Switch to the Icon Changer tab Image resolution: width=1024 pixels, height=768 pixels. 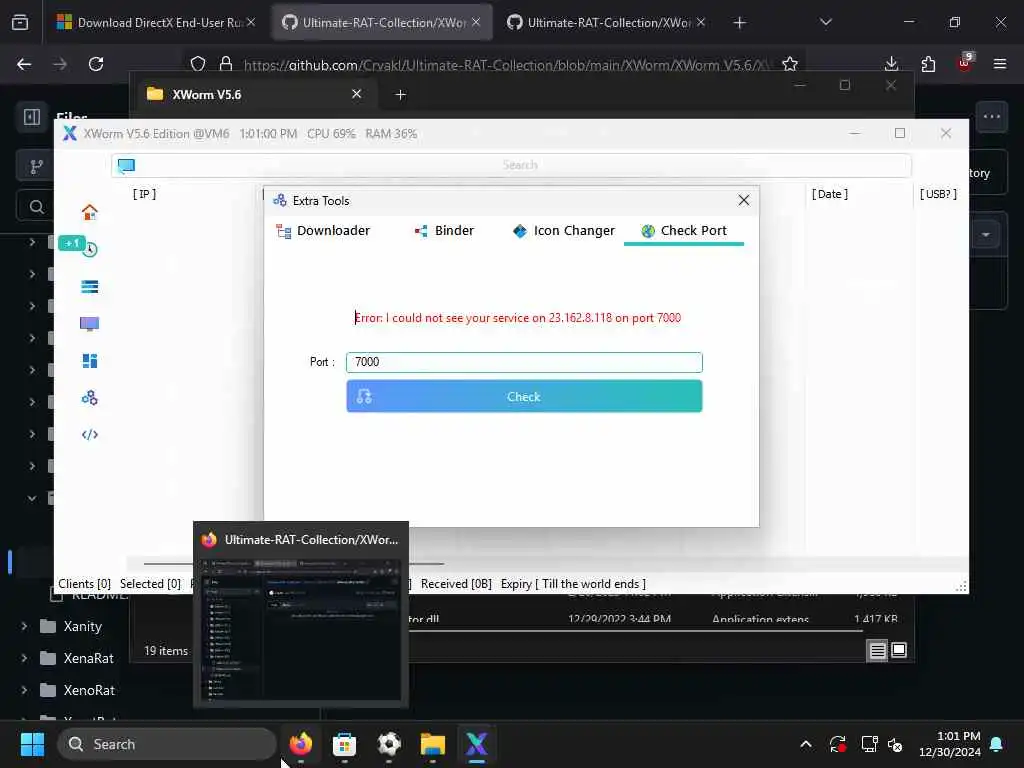(564, 231)
